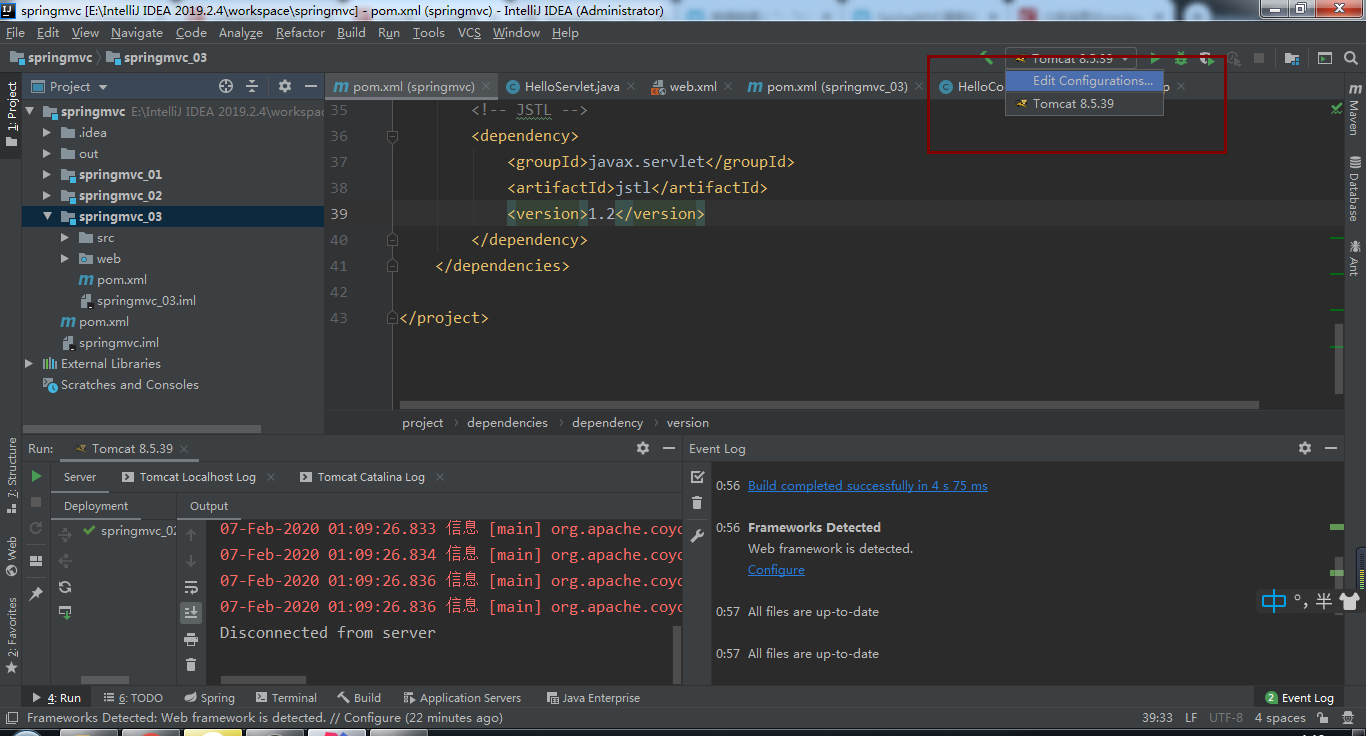Image resolution: width=1366 pixels, height=736 pixels.
Task: Switch to Tomcat Catalina Log tab
Action: pos(362,477)
